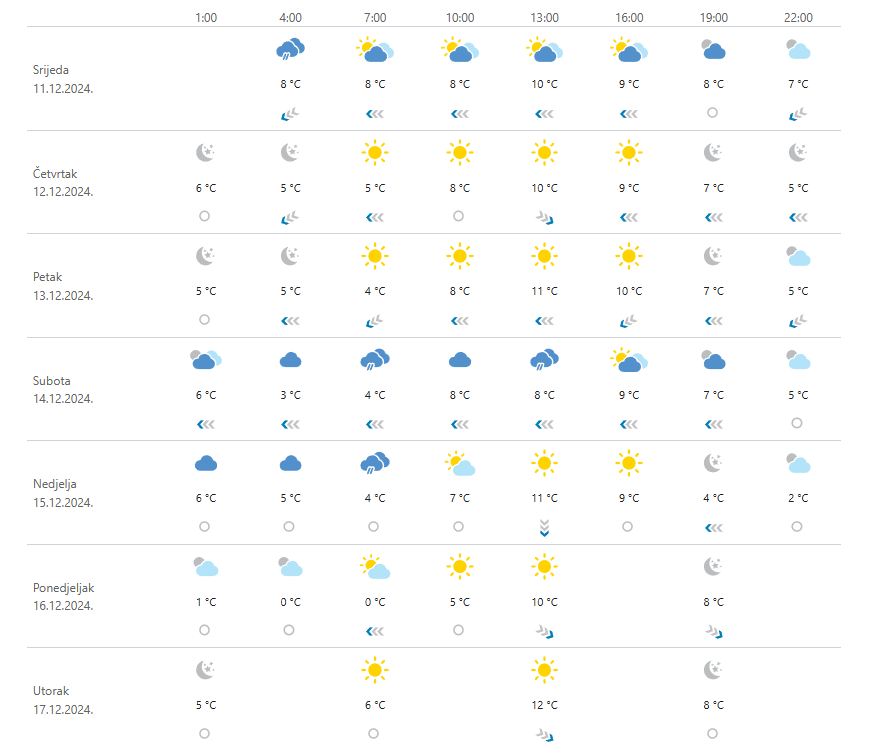This screenshot has width=877, height=747.
Task: Select the 22:00 column header
Action: click(798, 18)
